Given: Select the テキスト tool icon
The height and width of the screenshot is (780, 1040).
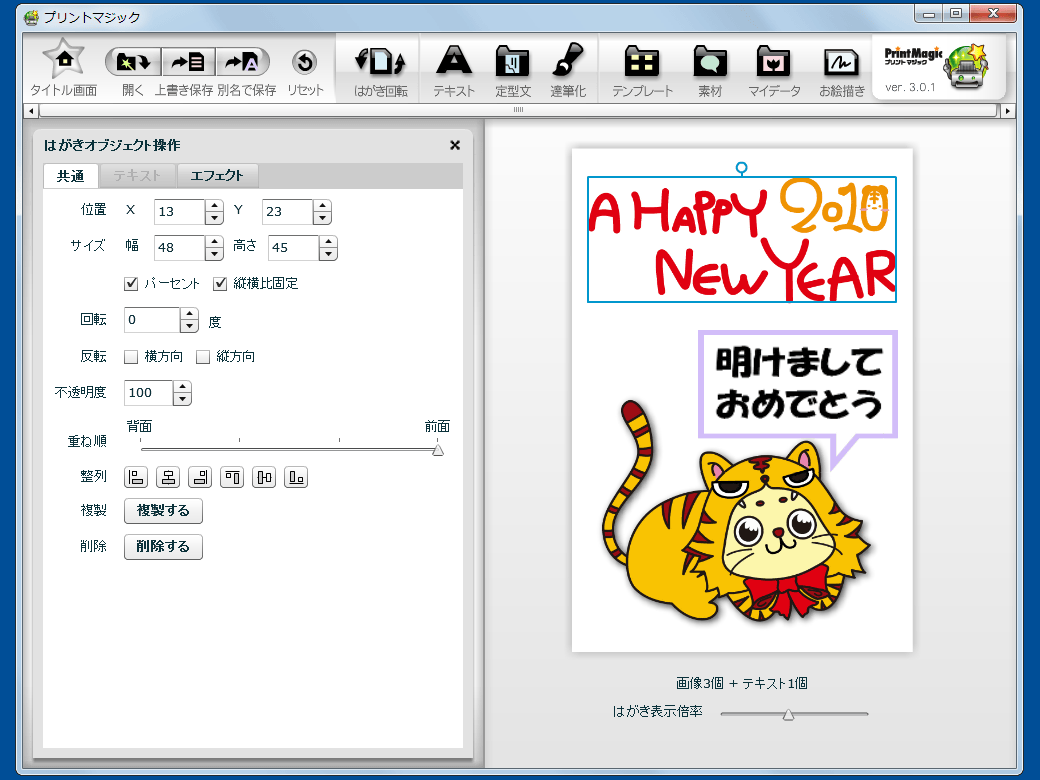Looking at the screenshot, I should point(454,62).
